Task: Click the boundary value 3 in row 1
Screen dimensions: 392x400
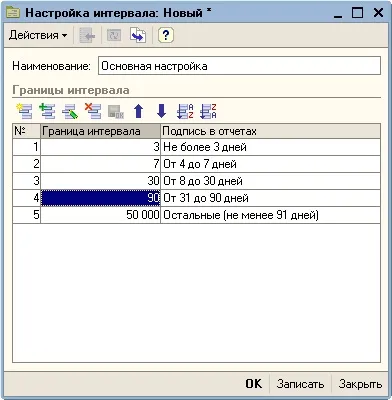Action: [100, 147]
